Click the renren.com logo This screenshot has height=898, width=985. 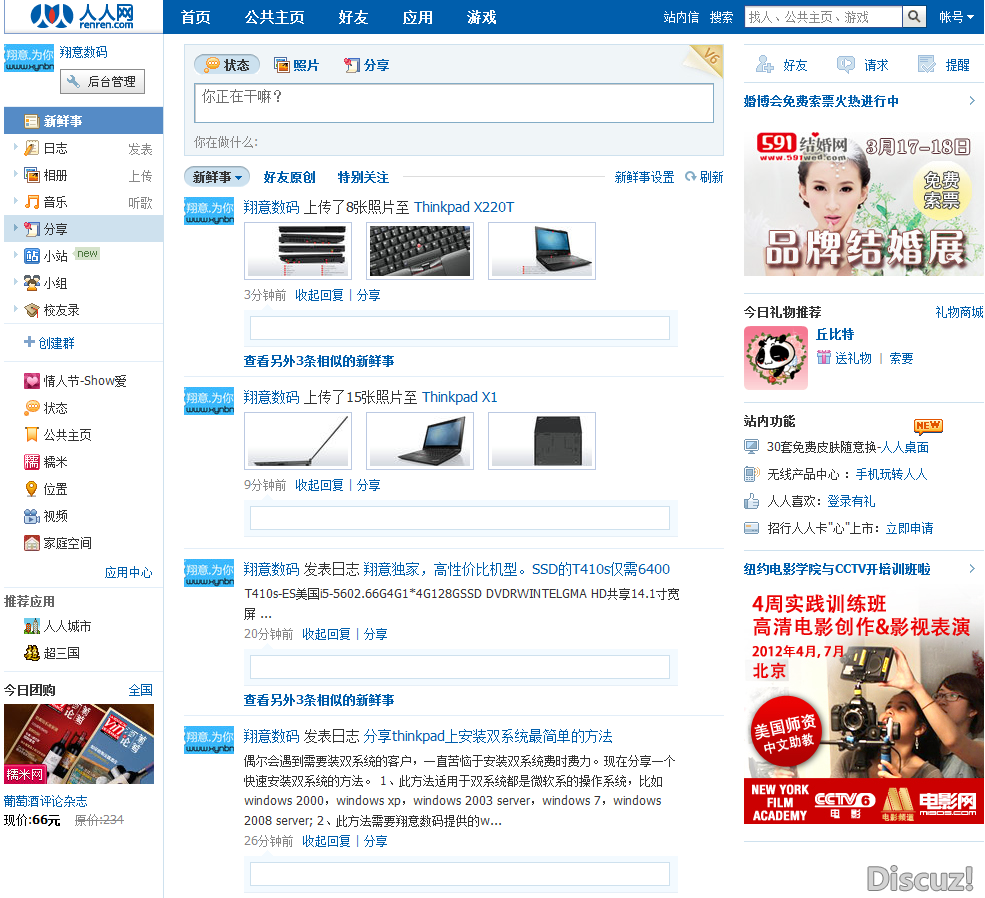(x=82, y=16)
